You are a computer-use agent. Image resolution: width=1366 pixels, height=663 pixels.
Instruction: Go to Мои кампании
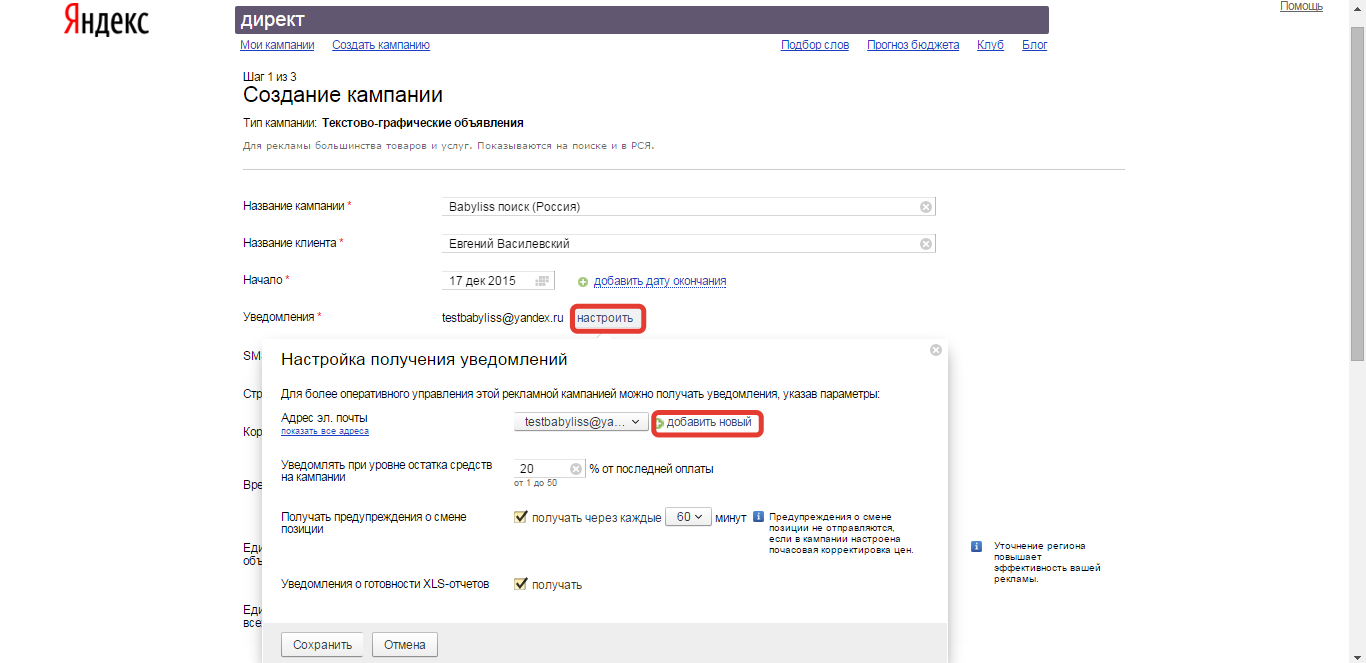coord(277,45)
